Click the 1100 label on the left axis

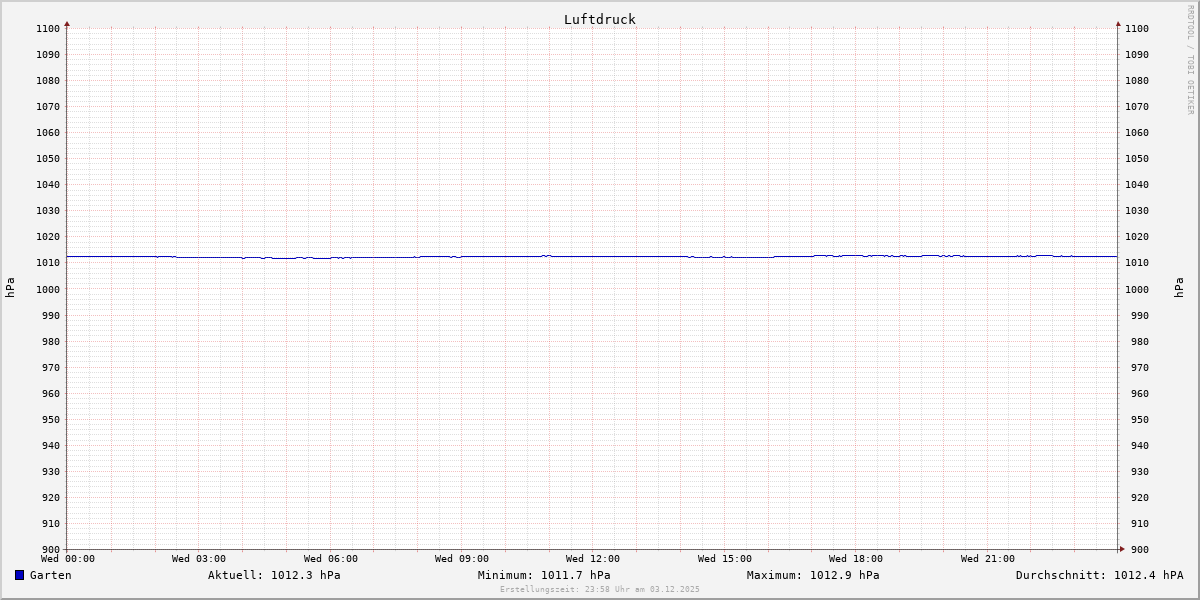point(47,29)
